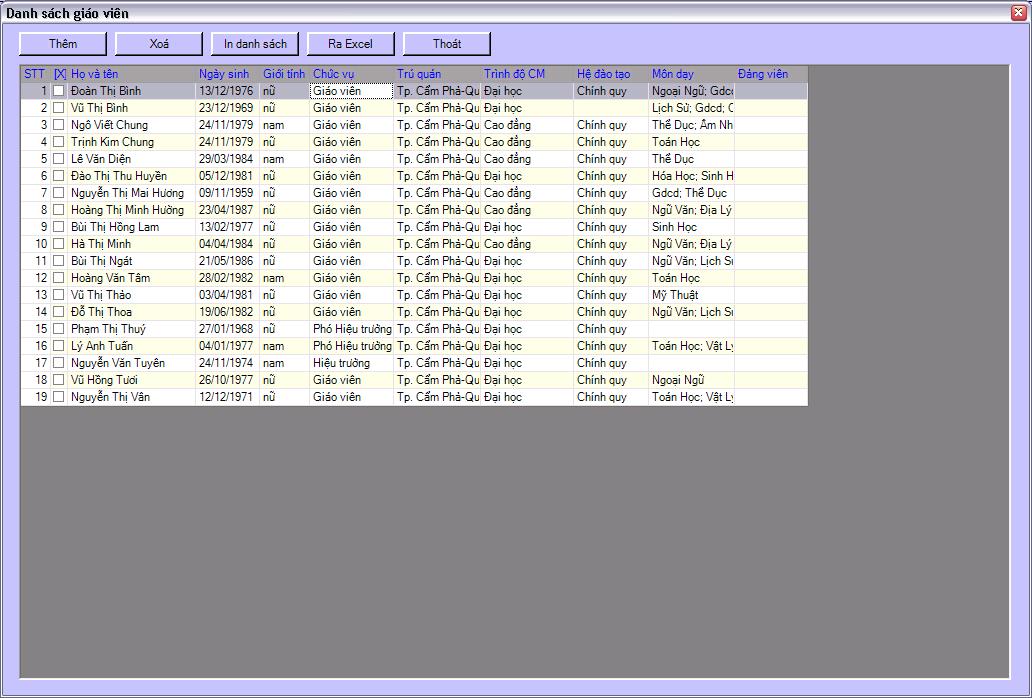This screenshot has height=698, width=1032.
Task: Select birth date 19/06/1982
Action: click(x=228, y=312)
